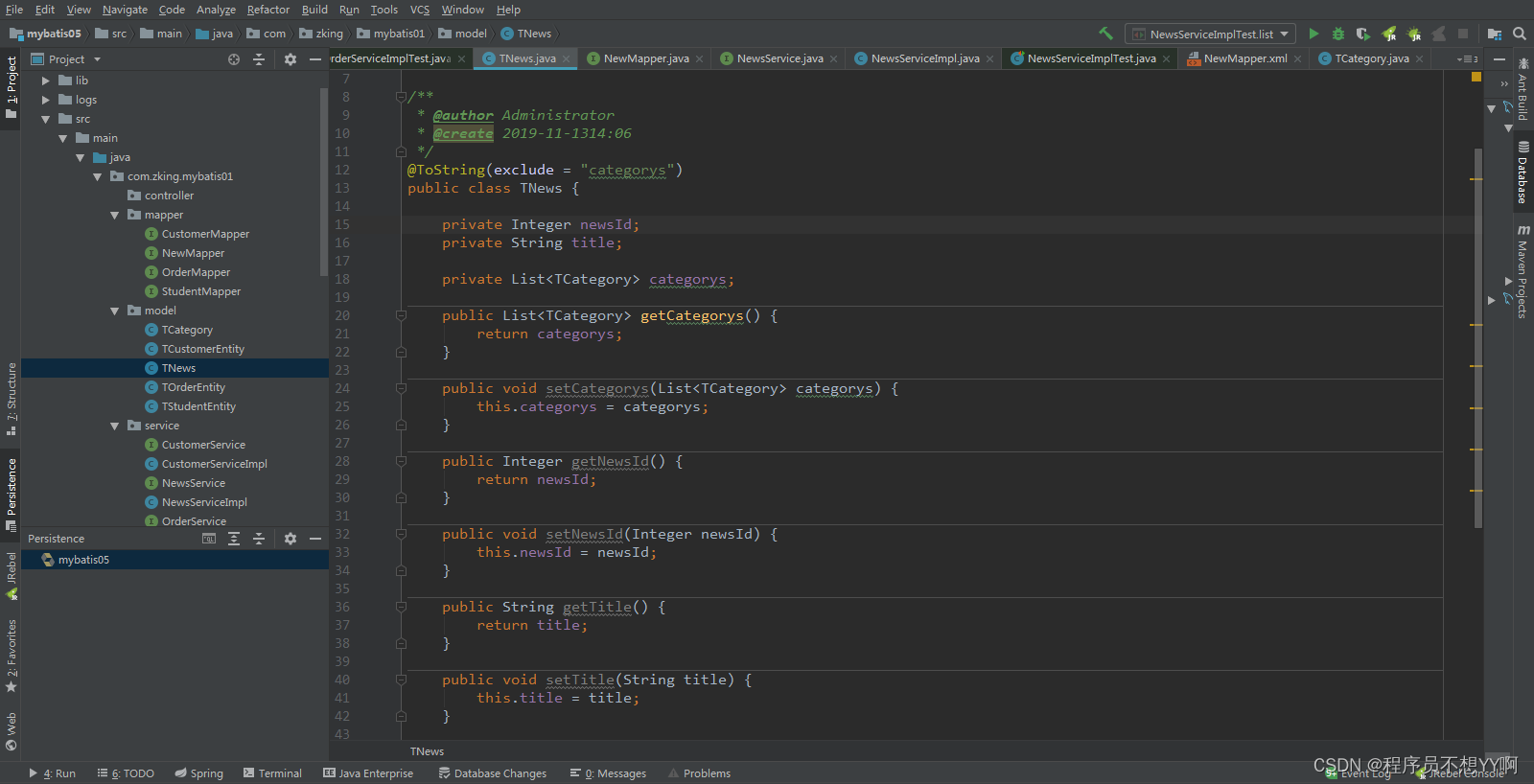Expand the logs folder
This screenshot has height=784, width=1534.
(x=45, y=100)
